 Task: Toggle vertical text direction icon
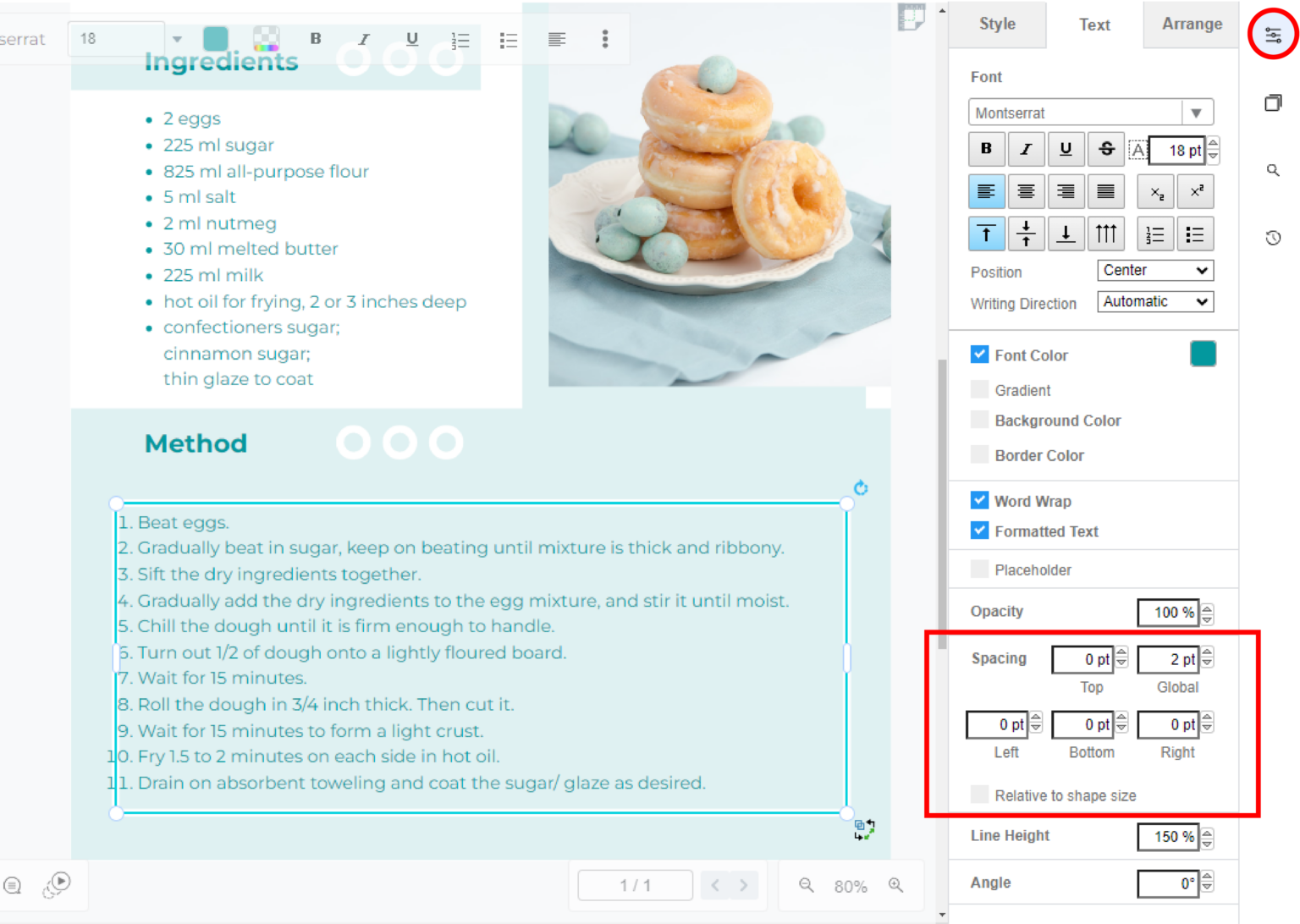(x=1106, y=234)
